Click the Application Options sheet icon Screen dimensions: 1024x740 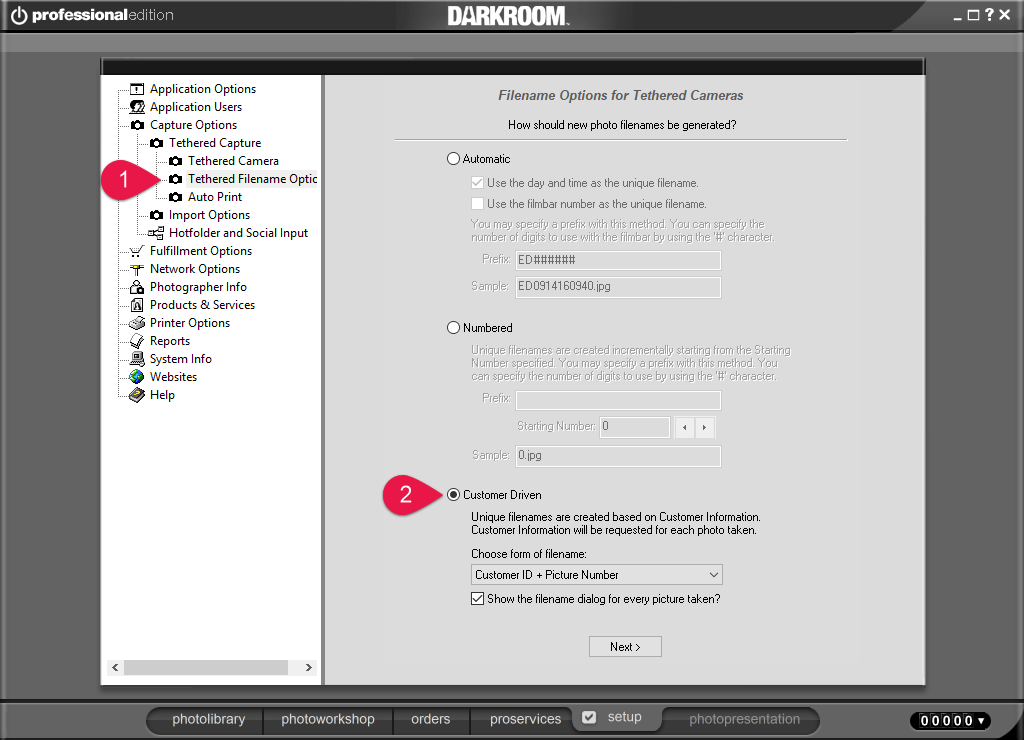point(136,89)
